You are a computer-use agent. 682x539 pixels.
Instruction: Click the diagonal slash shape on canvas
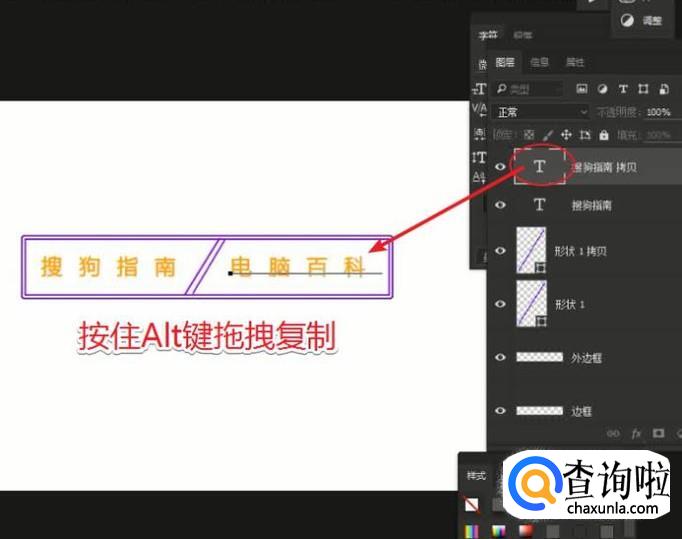pyautogui.click(x=204, y=266)
